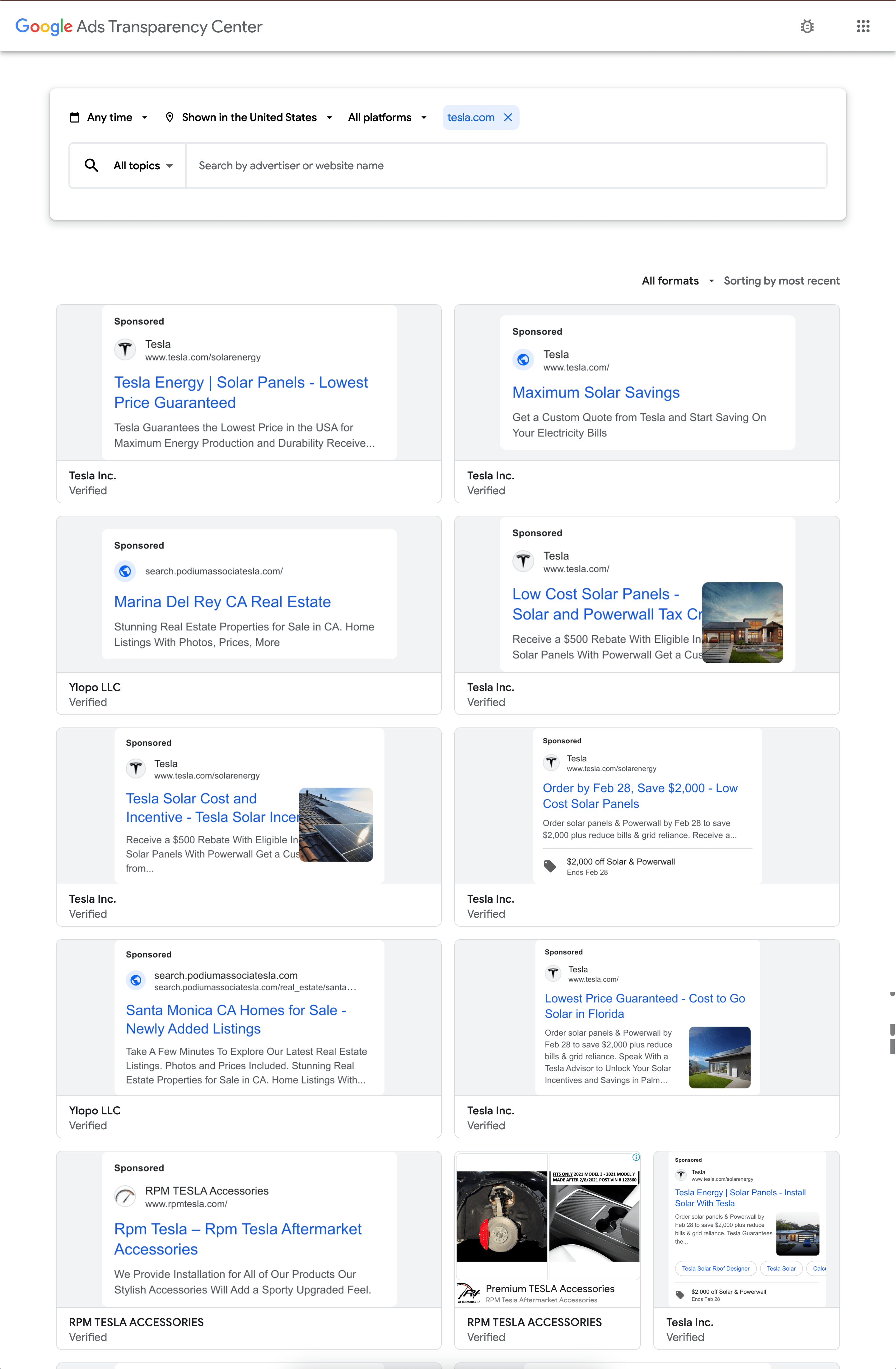
Task: Open Rpm Tesla Aftermarket Accessories headline
Action: pos(238,1239)
